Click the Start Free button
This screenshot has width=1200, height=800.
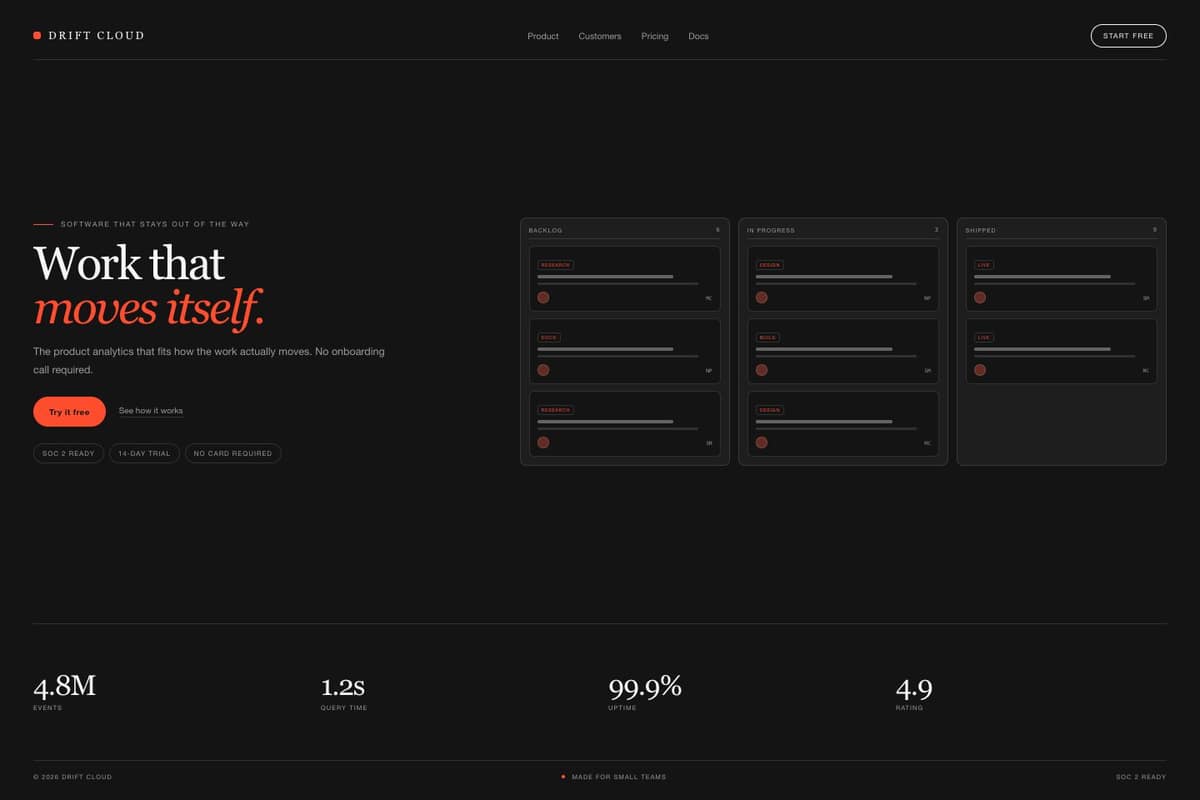[x=1128, y=36]
